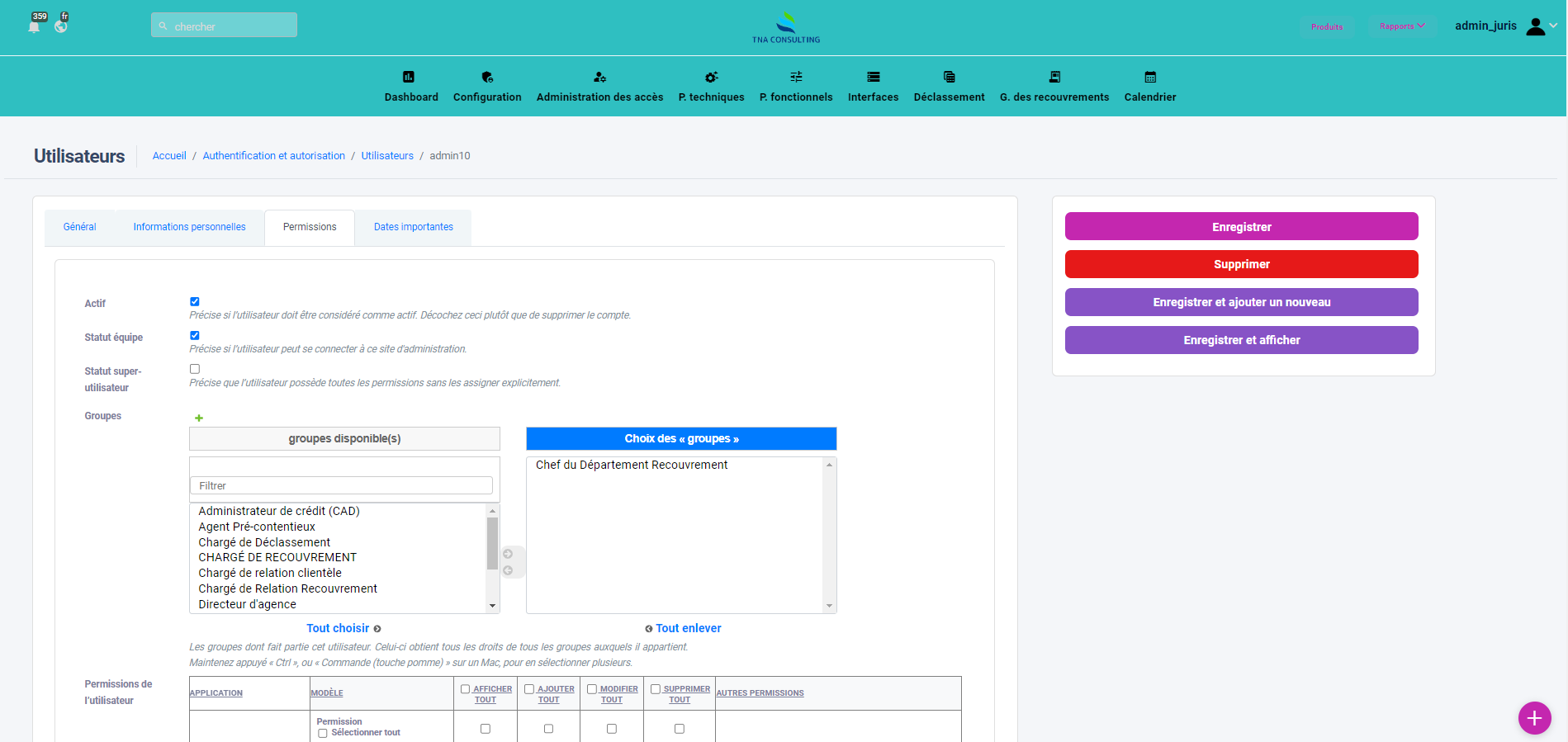Check the Afficher tout checkbox
This screenshot has width=1568, height=742.
tap(465, 689)
